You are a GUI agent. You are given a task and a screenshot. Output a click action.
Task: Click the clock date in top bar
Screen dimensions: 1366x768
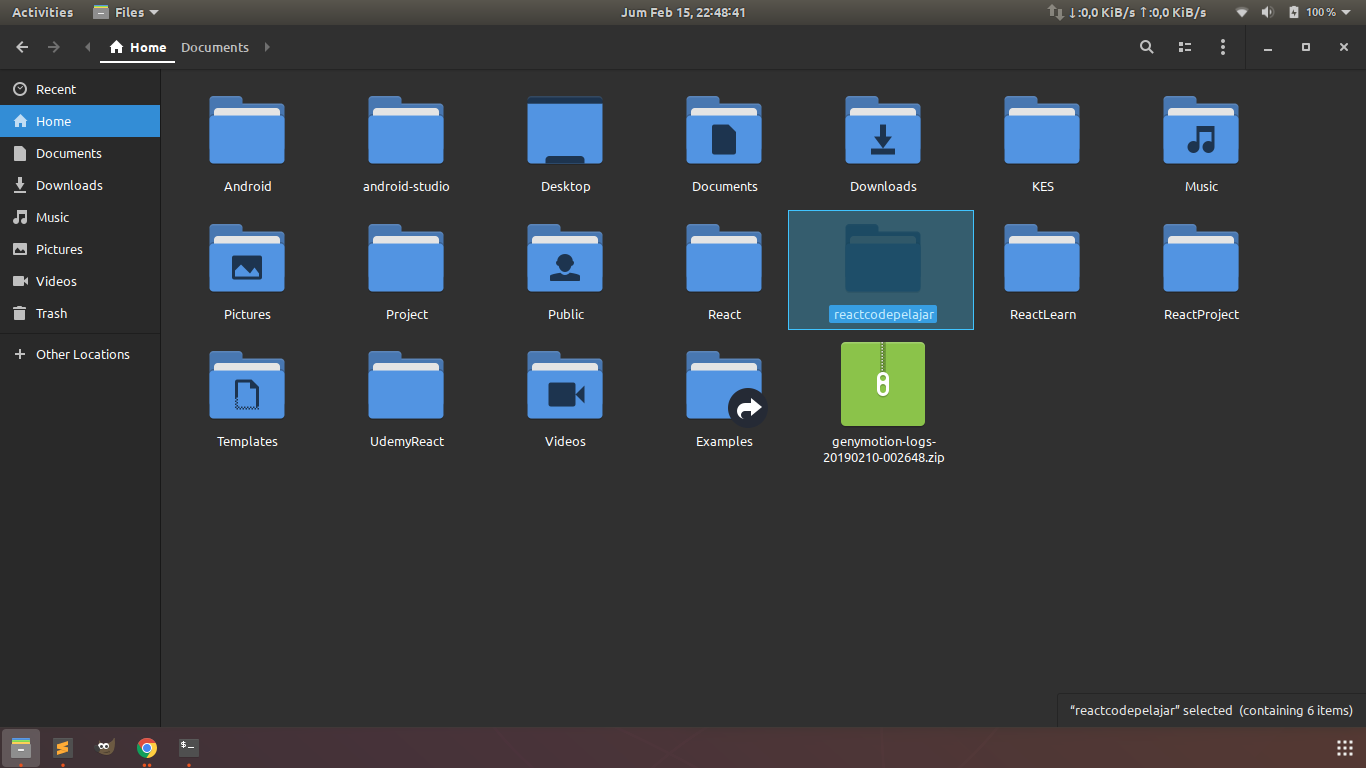(683, 12)
